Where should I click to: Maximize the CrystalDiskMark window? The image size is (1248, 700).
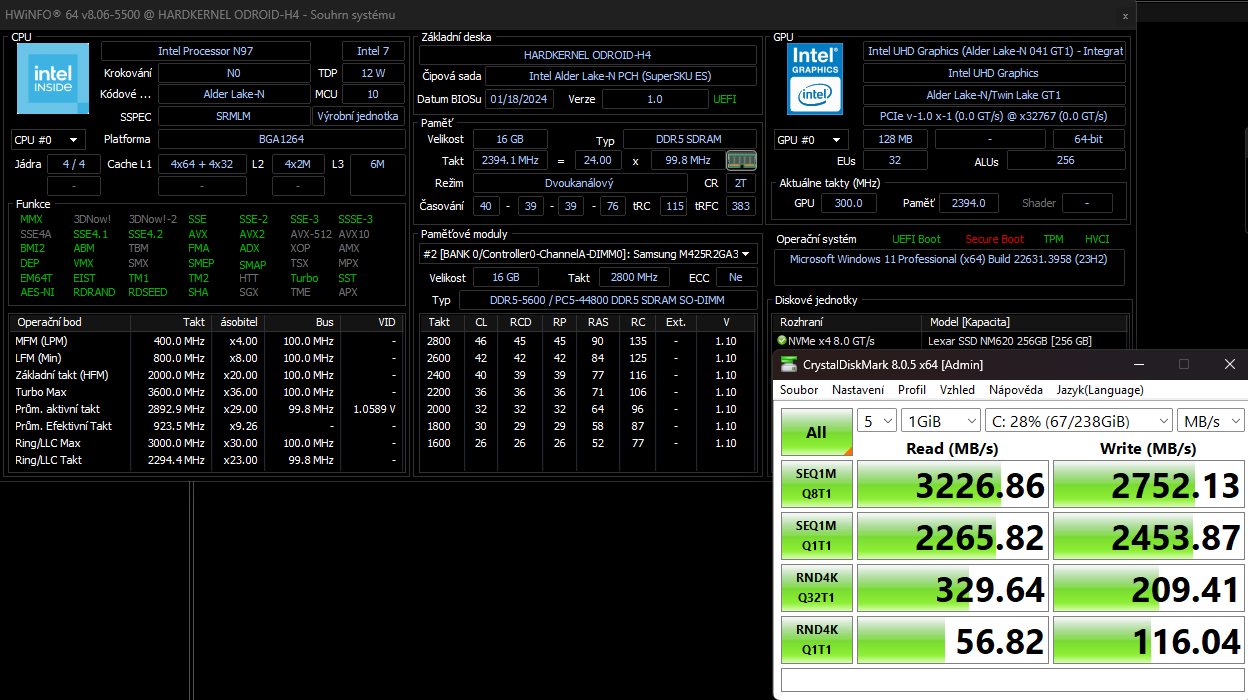click(1183, 364)
